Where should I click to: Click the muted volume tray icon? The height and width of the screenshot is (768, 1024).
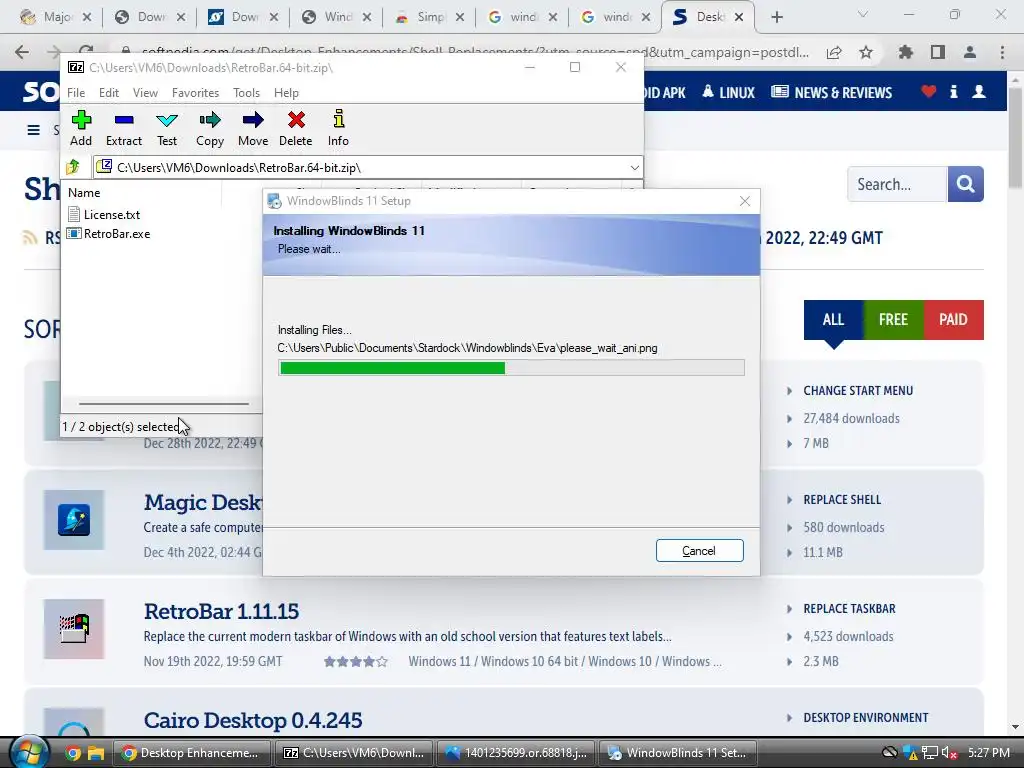pyautogui.click(x=950, y=753)
